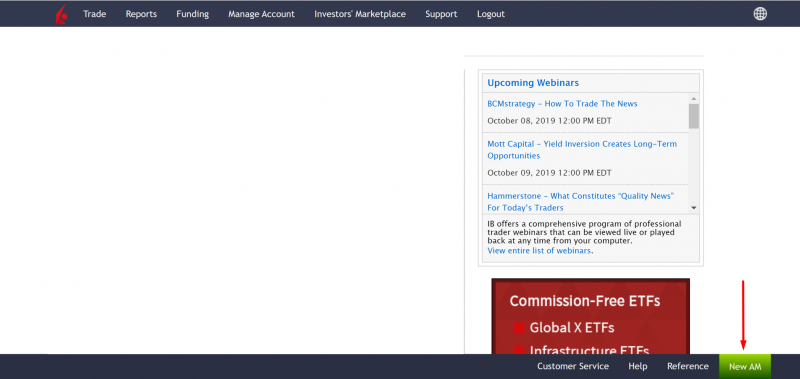Click the webinars scrollbar up arrow
800x379 pixels.
click(x=693, y=98)
